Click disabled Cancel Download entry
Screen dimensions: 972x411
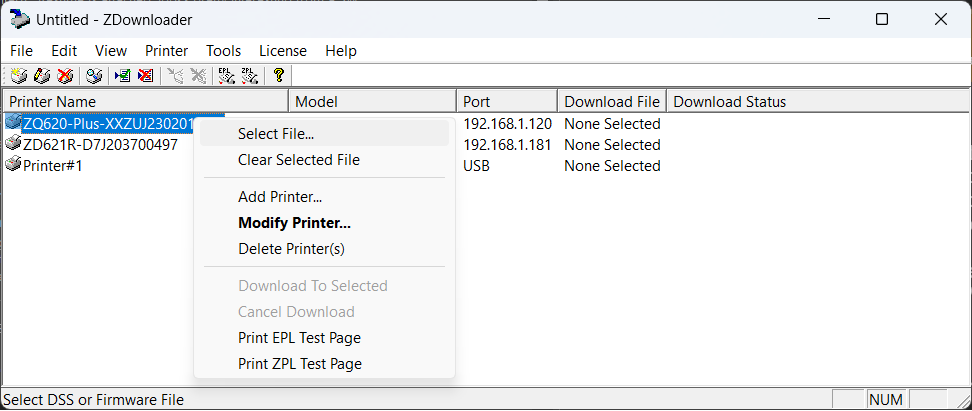click(x=324, y=312)
